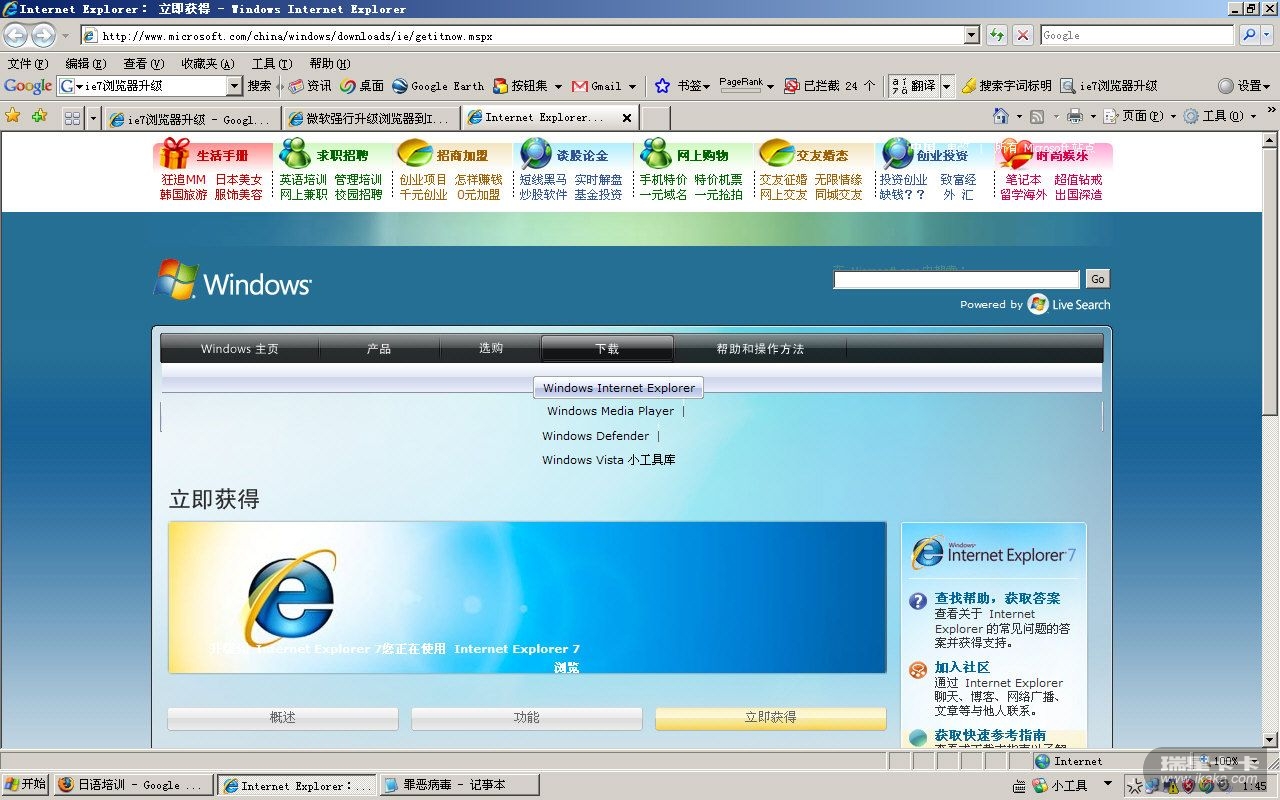Click the Gmail envelope toolbar button
Viewport: 1280px width, 800px height.
pyautogui.click(x=597, y=86)
